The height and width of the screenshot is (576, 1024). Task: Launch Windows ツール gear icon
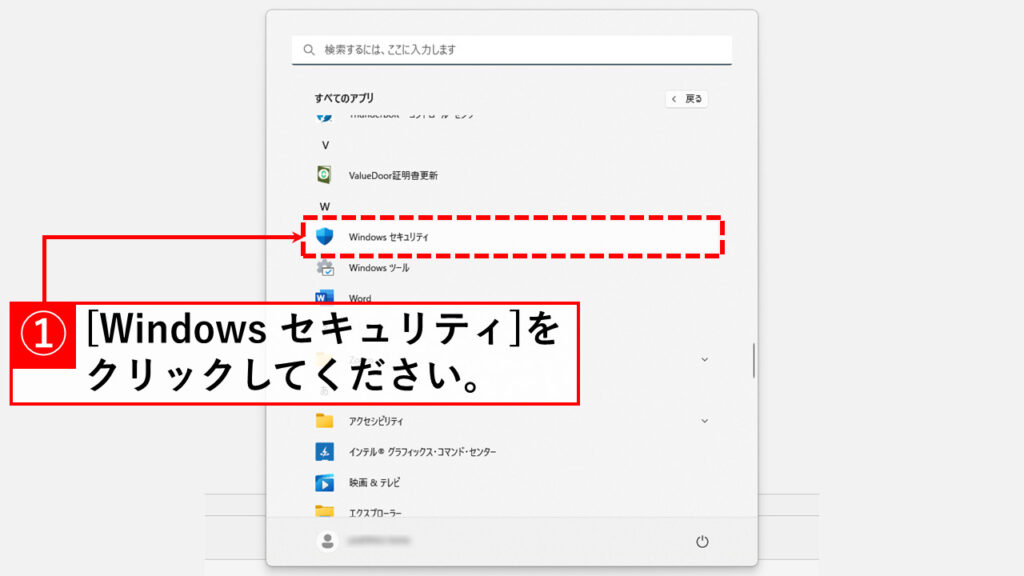[x=325, y=268]
